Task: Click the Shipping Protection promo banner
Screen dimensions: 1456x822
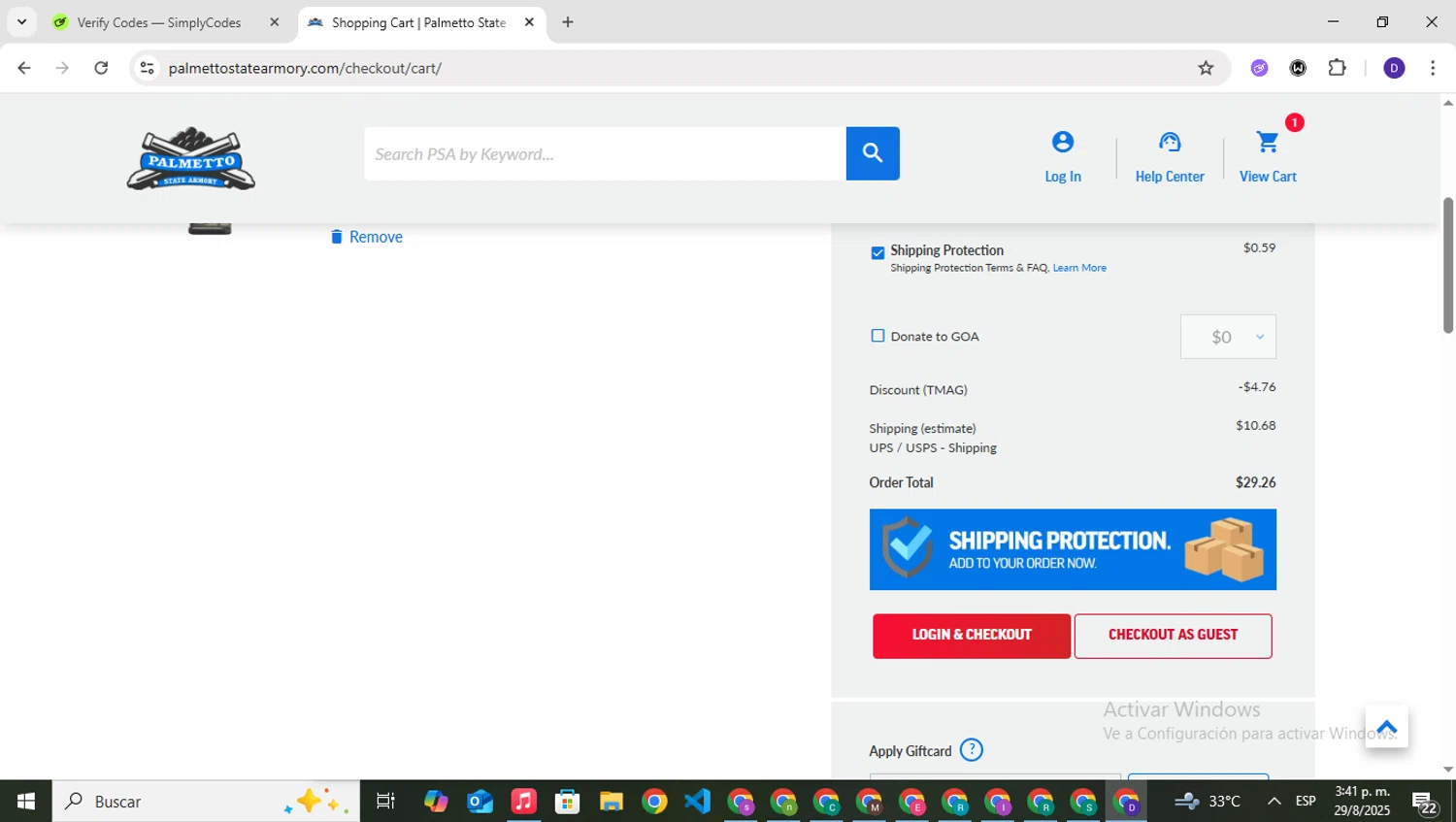Action: pos(1073,549)
